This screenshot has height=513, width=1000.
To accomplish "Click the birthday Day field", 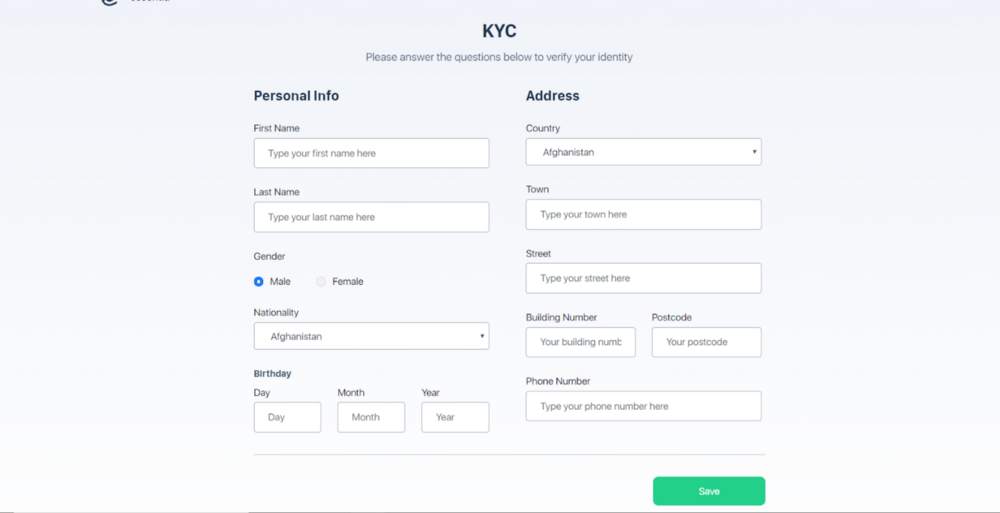I will pyautogui.click(x=288, y=417).
